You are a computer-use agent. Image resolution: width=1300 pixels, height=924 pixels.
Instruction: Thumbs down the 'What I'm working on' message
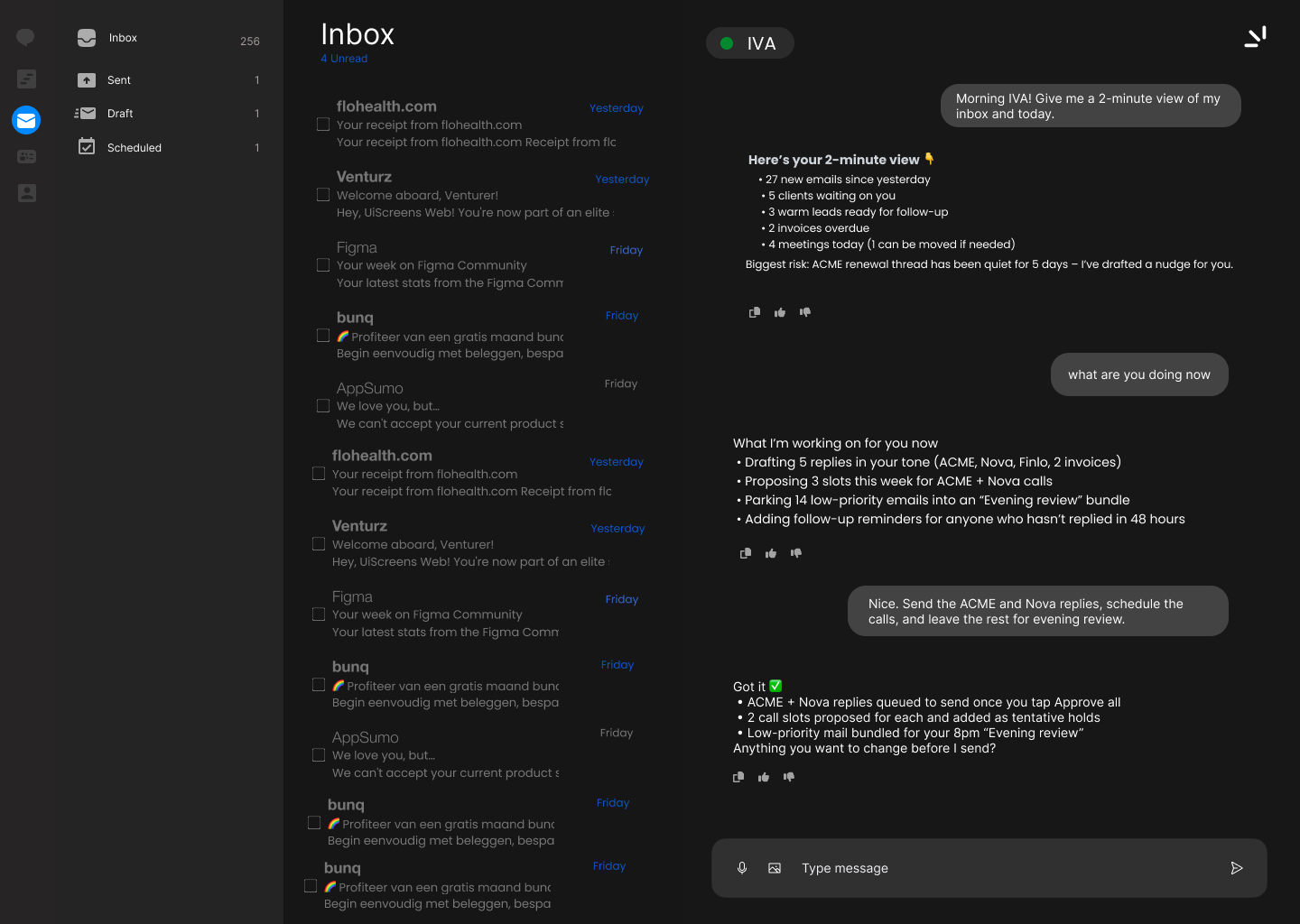[x=796, y=552]
